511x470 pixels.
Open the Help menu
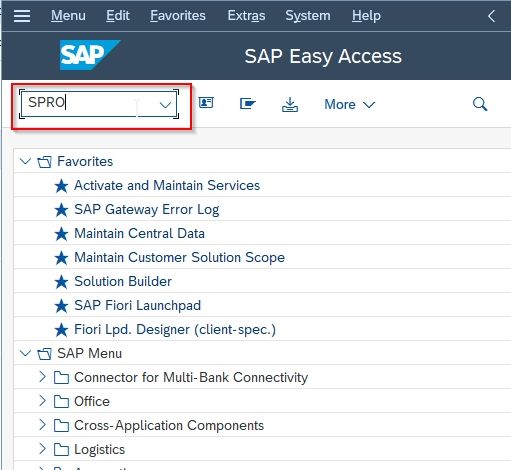click(x=366, y=16)
